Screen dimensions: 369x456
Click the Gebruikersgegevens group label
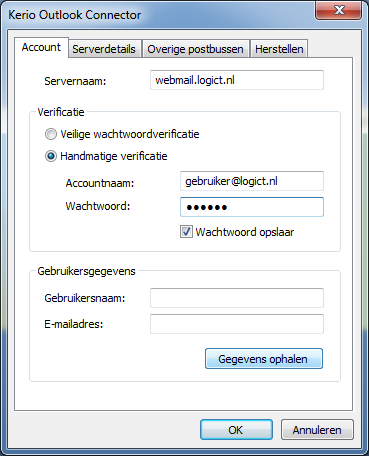click(86, 271)
